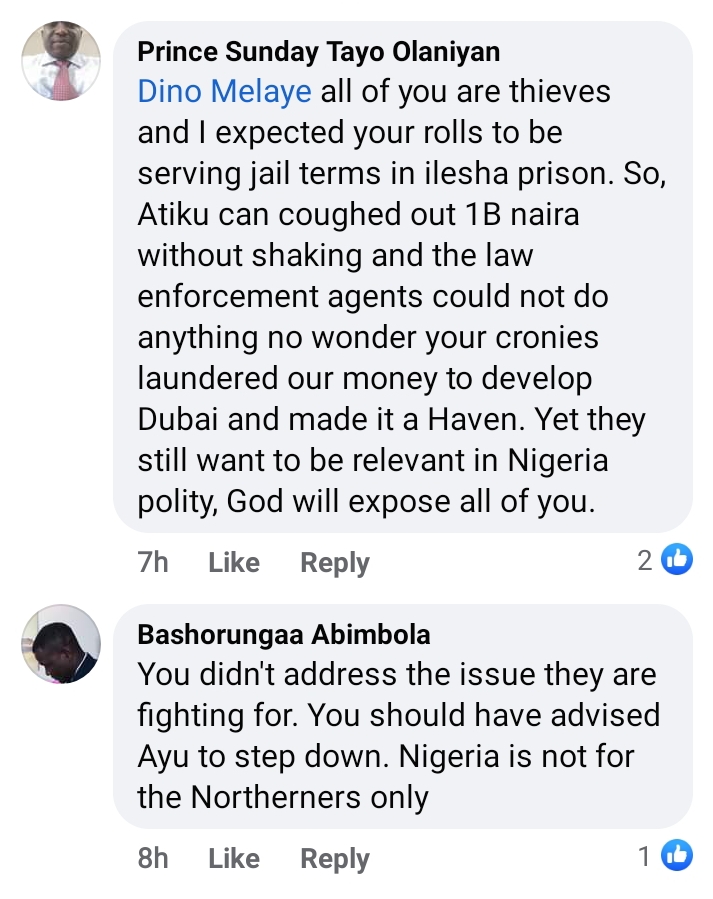Reply to Bashorungaa Abimbola's comment
This screenshot has height=899, width=713.
click(x=335, y=858)
